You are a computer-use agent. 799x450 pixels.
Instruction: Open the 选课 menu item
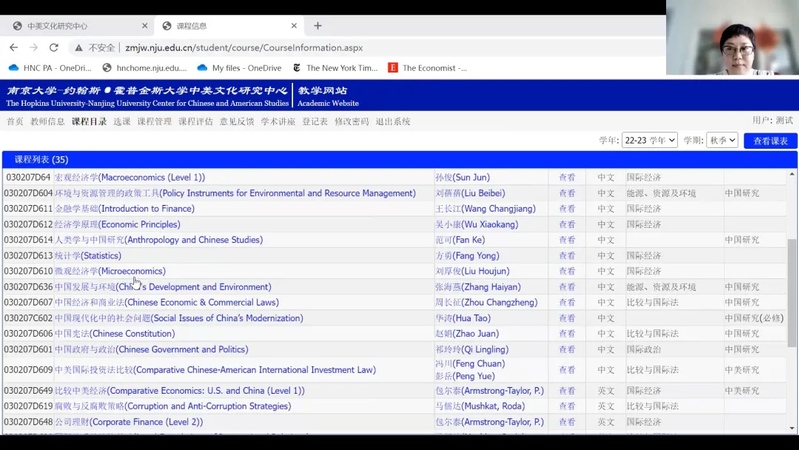point(122,121)
